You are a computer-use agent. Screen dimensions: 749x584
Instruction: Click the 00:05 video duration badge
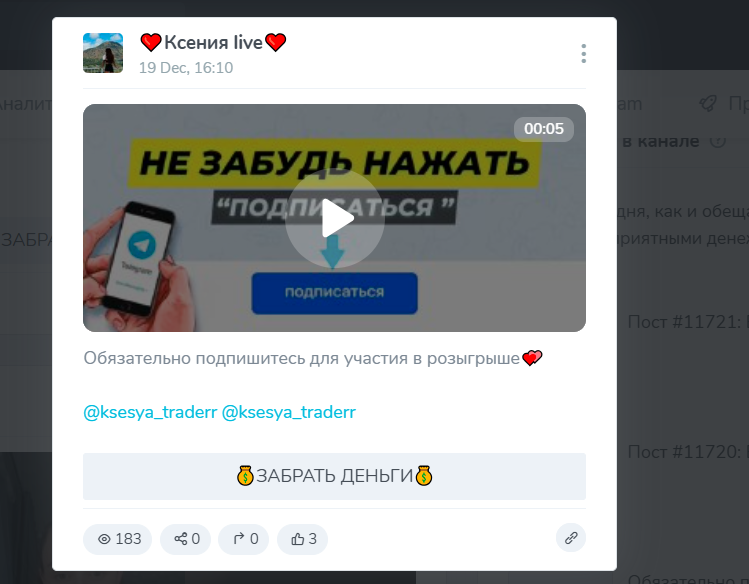coord(544,129)
